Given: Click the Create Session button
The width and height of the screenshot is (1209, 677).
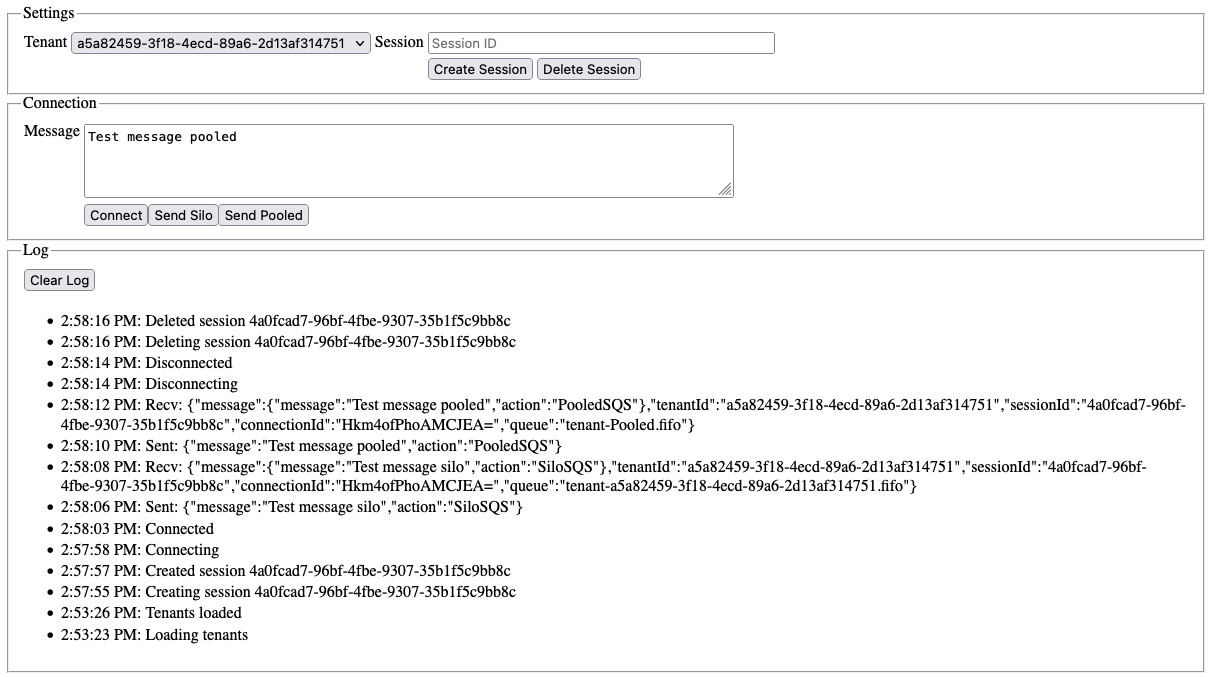Looking at the screenshot, I should [x=480, y=69].
